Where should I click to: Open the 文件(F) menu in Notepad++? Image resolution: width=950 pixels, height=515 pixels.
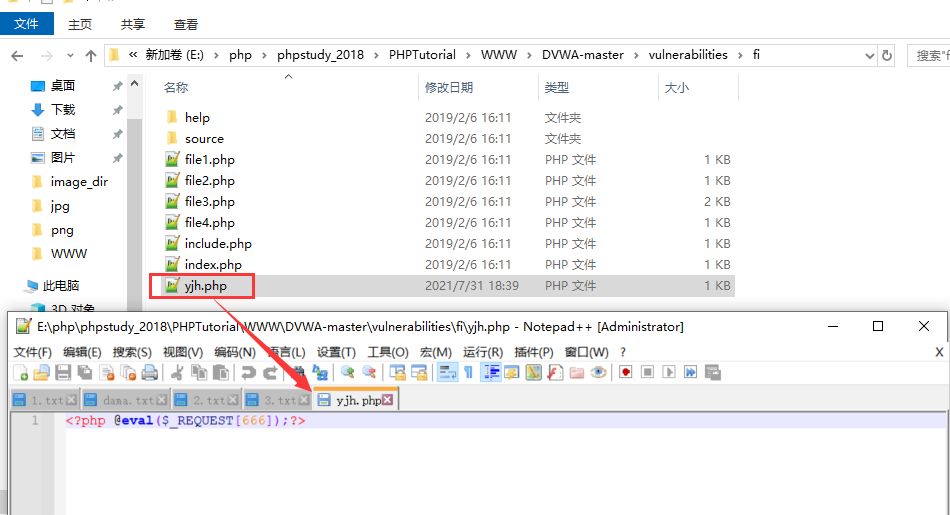[x=33, y=352]
